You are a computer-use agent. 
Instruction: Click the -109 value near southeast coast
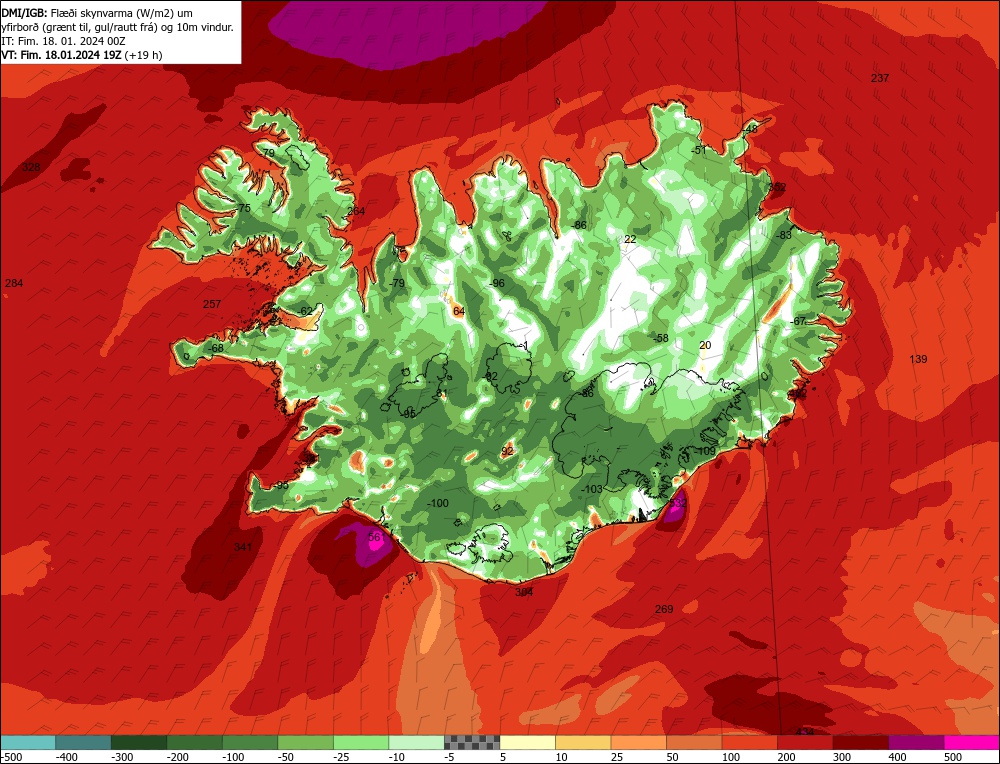[705, 451]
